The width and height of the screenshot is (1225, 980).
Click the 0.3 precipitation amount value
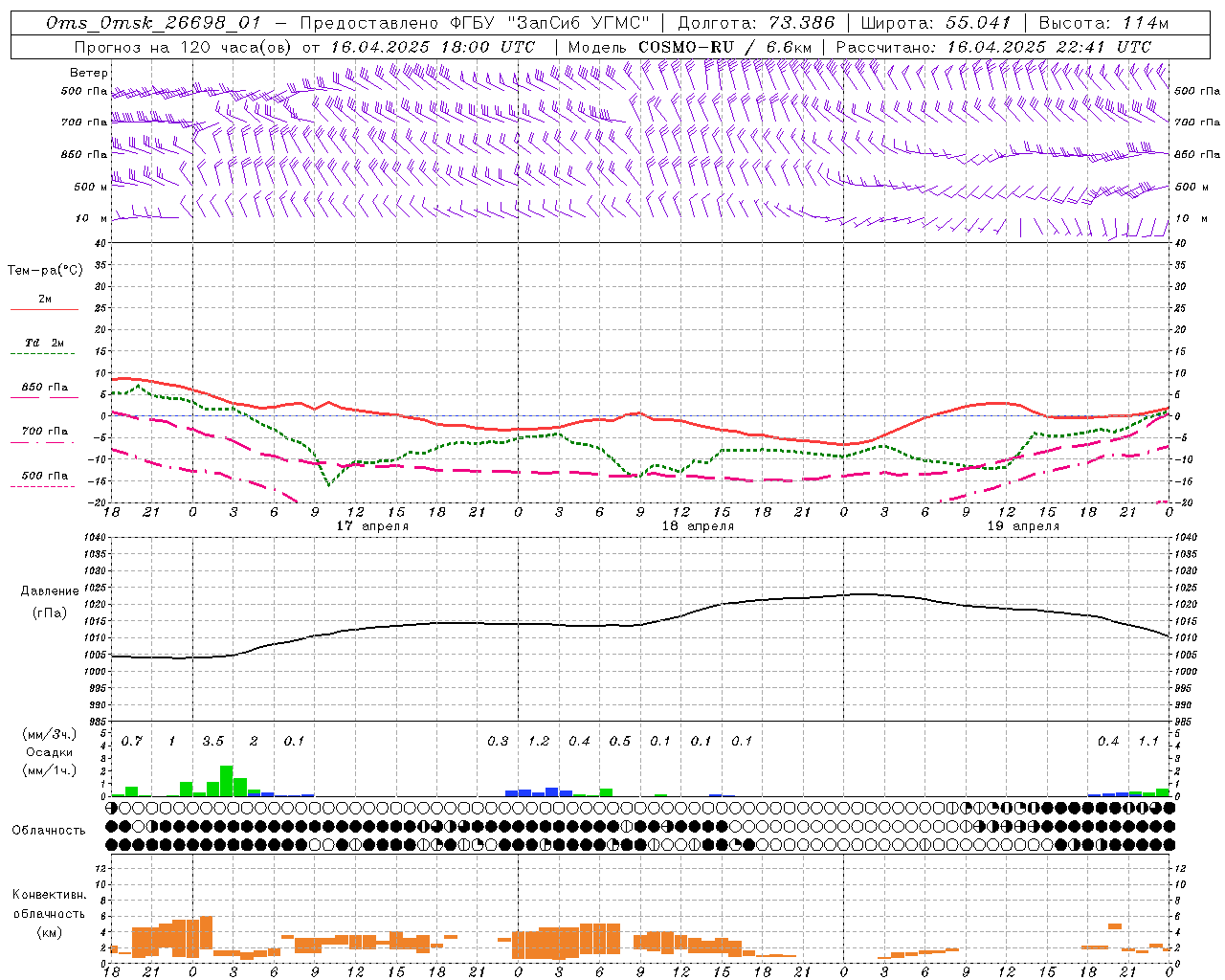pyautogui.click(x=498, y=742)
